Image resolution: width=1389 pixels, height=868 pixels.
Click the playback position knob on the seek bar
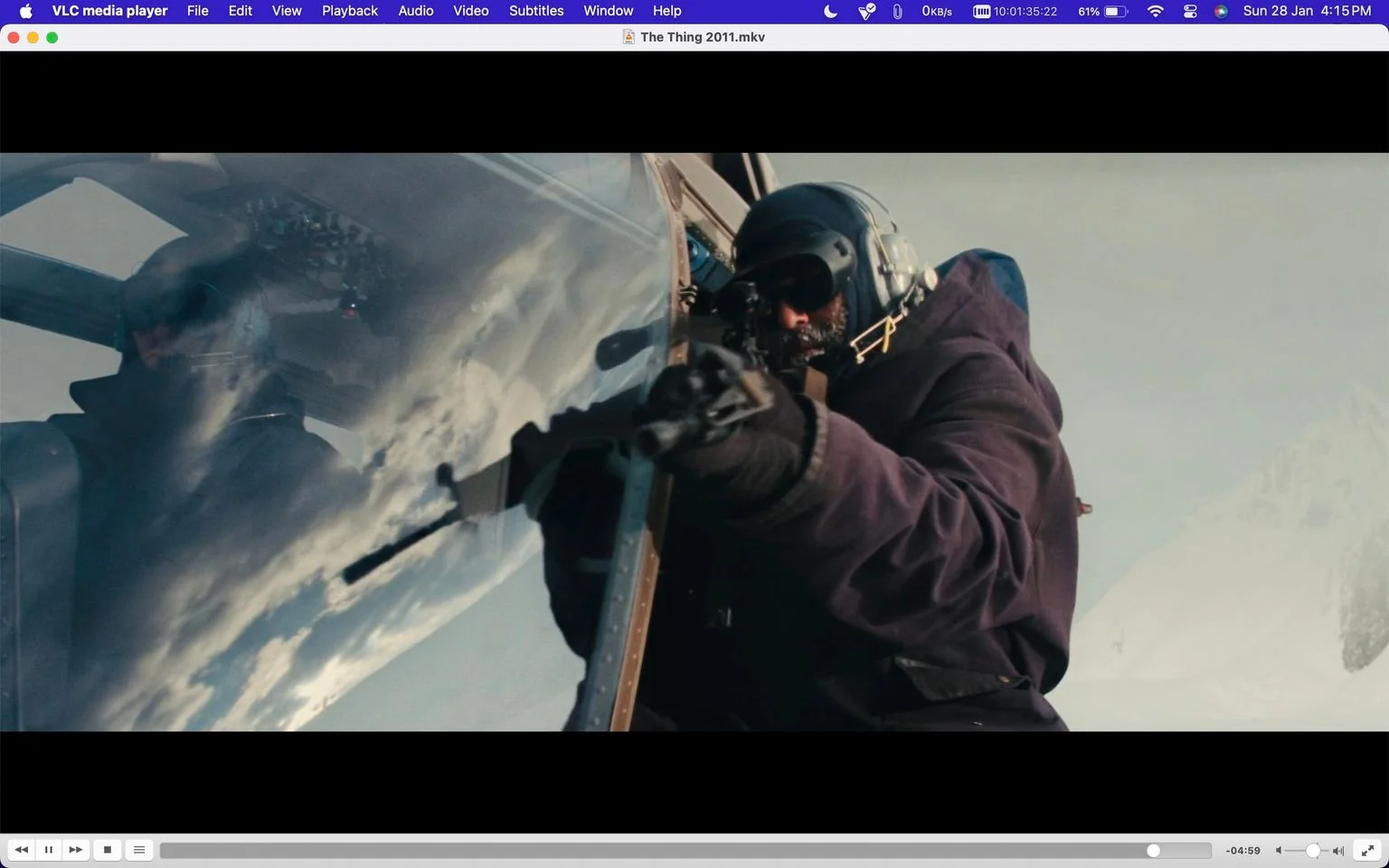[x=1153, y=851]
